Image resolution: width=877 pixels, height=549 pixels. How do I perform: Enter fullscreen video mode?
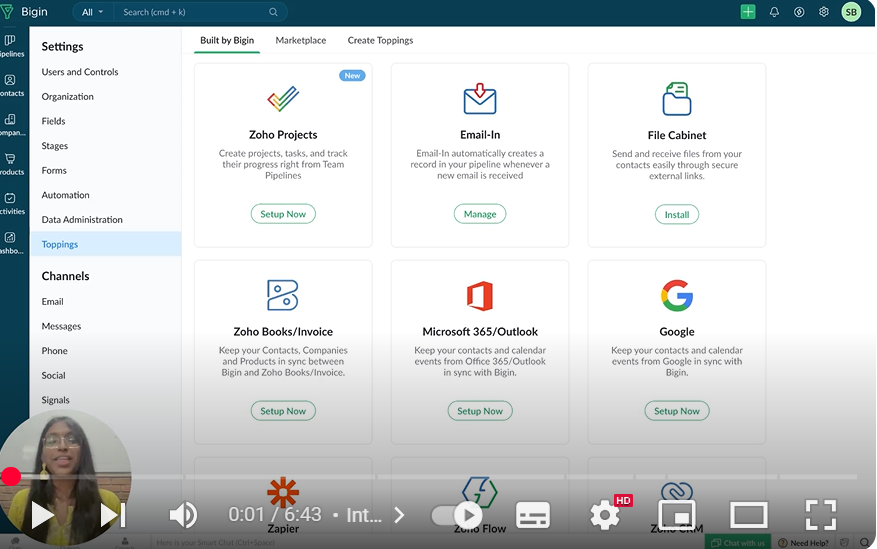coord(821,515)
